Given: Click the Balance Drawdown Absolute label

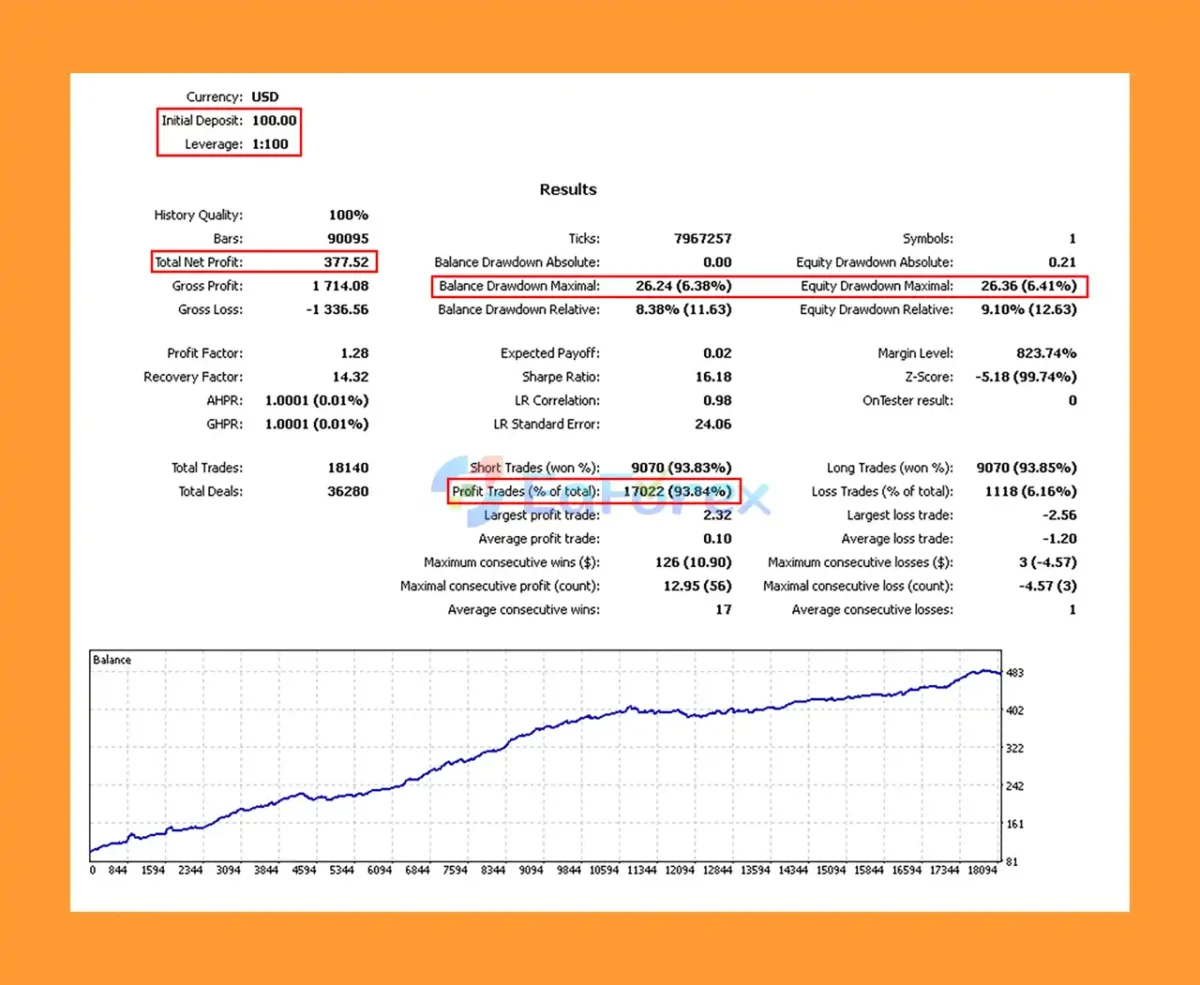Looking at the screenshot, I should click(517, 262).
